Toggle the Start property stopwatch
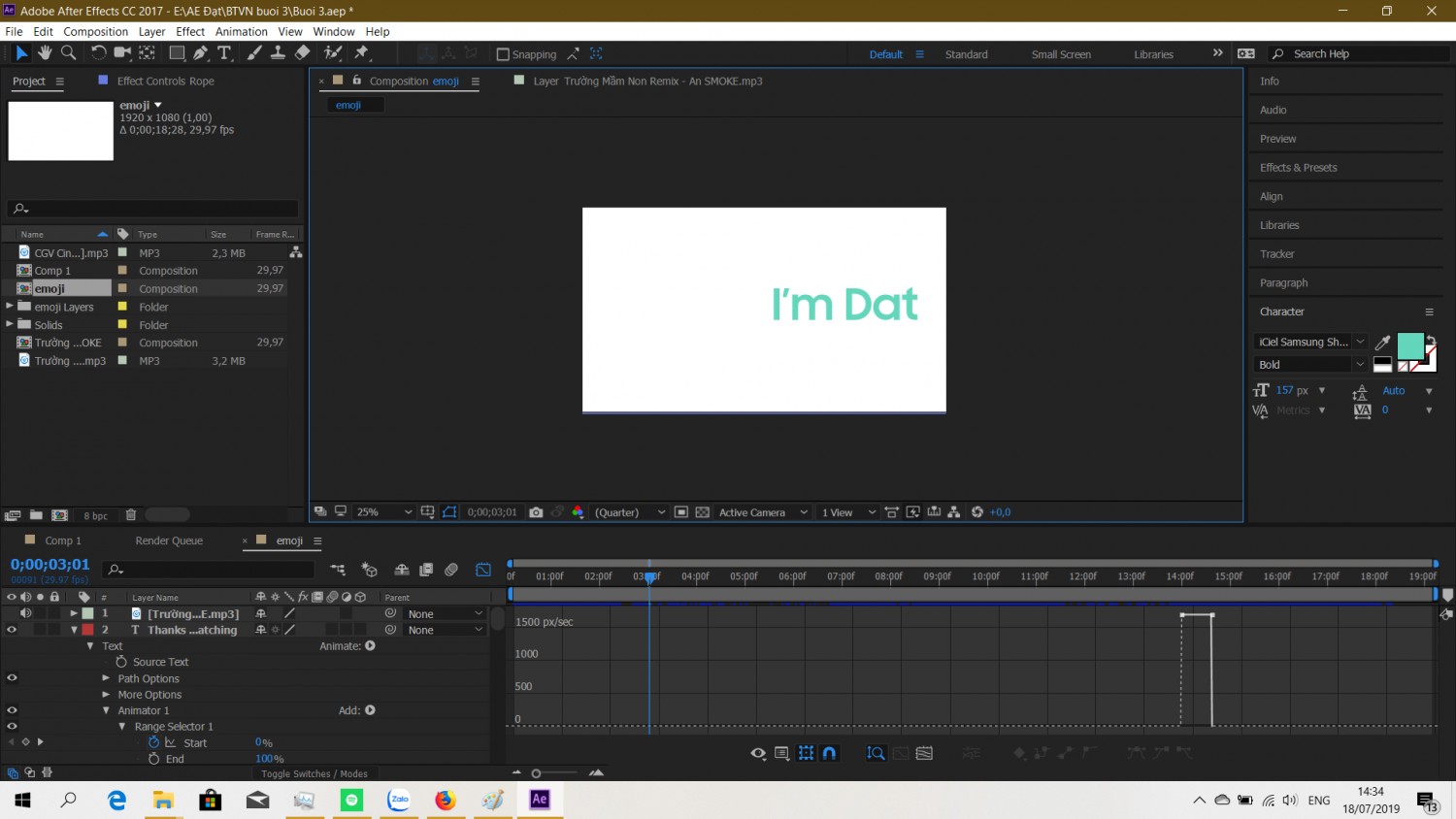 tap(153, 742)
